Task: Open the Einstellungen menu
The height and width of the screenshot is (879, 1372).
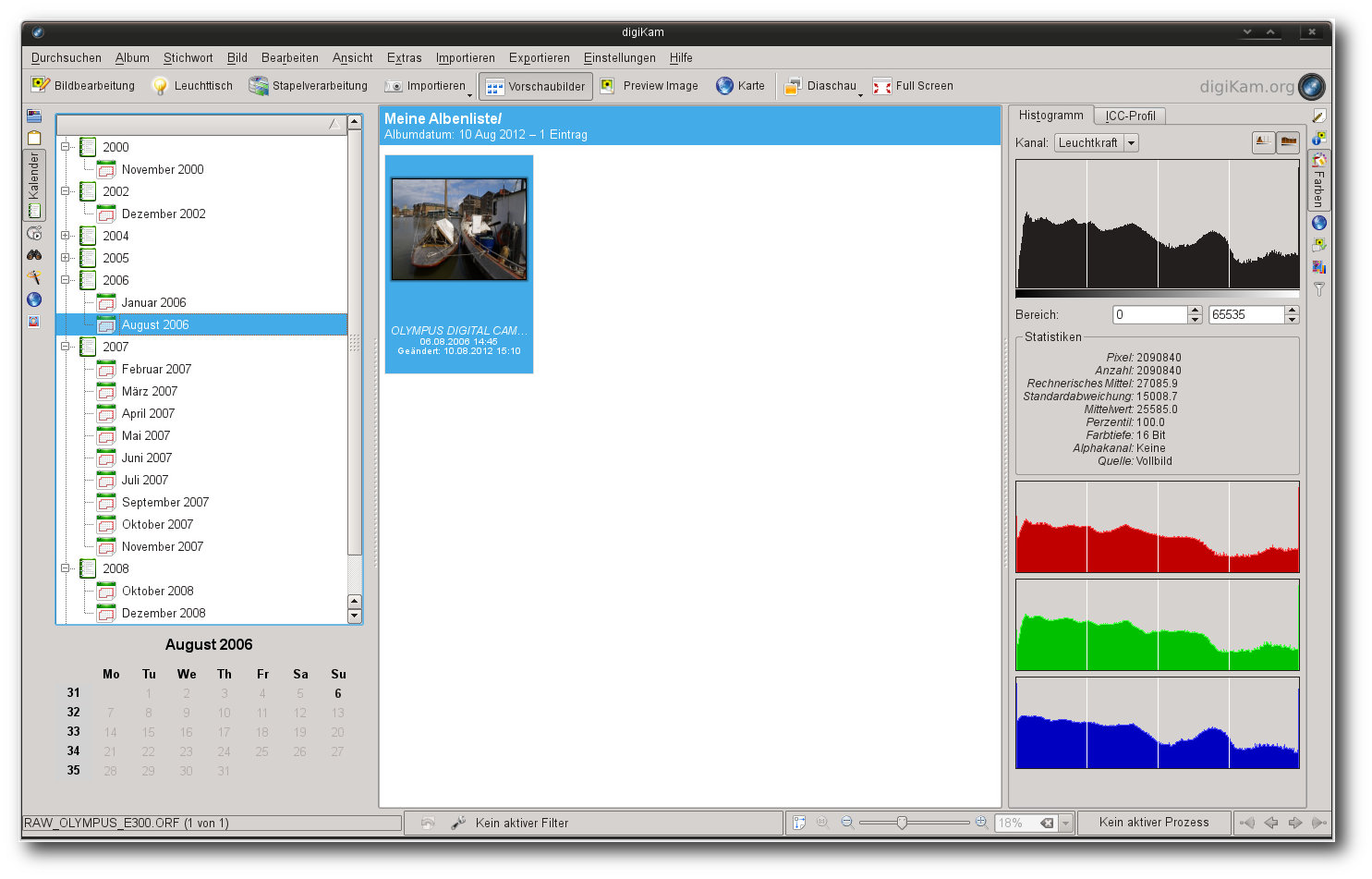Action: [620, 57]
